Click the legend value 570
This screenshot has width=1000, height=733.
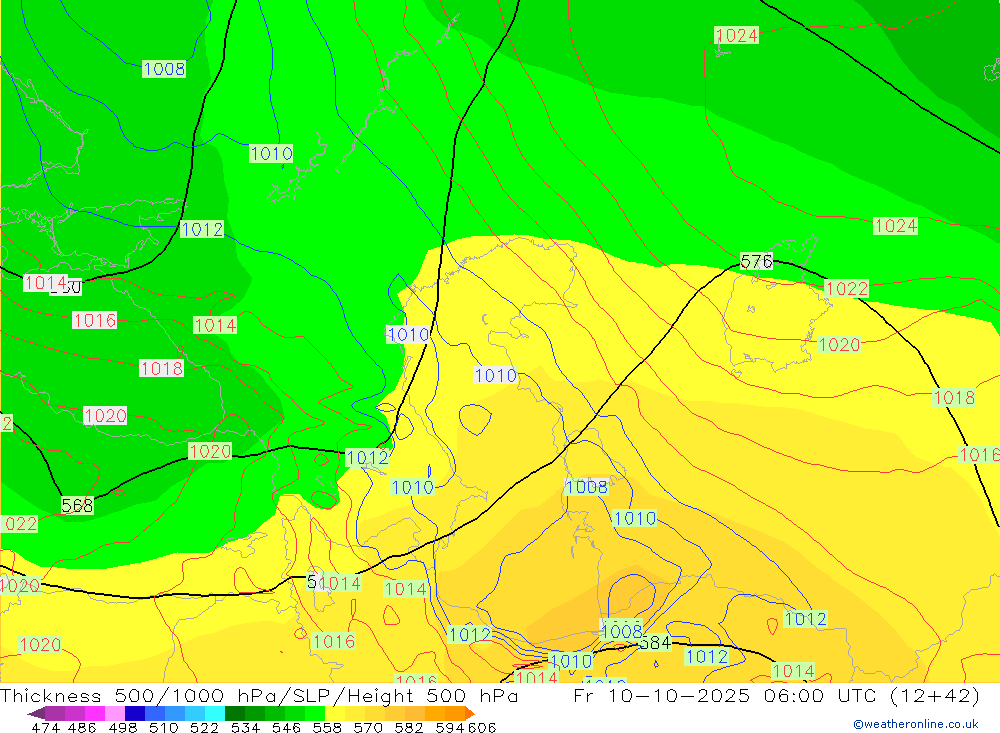pyautogui.click(x=368, y=728)
